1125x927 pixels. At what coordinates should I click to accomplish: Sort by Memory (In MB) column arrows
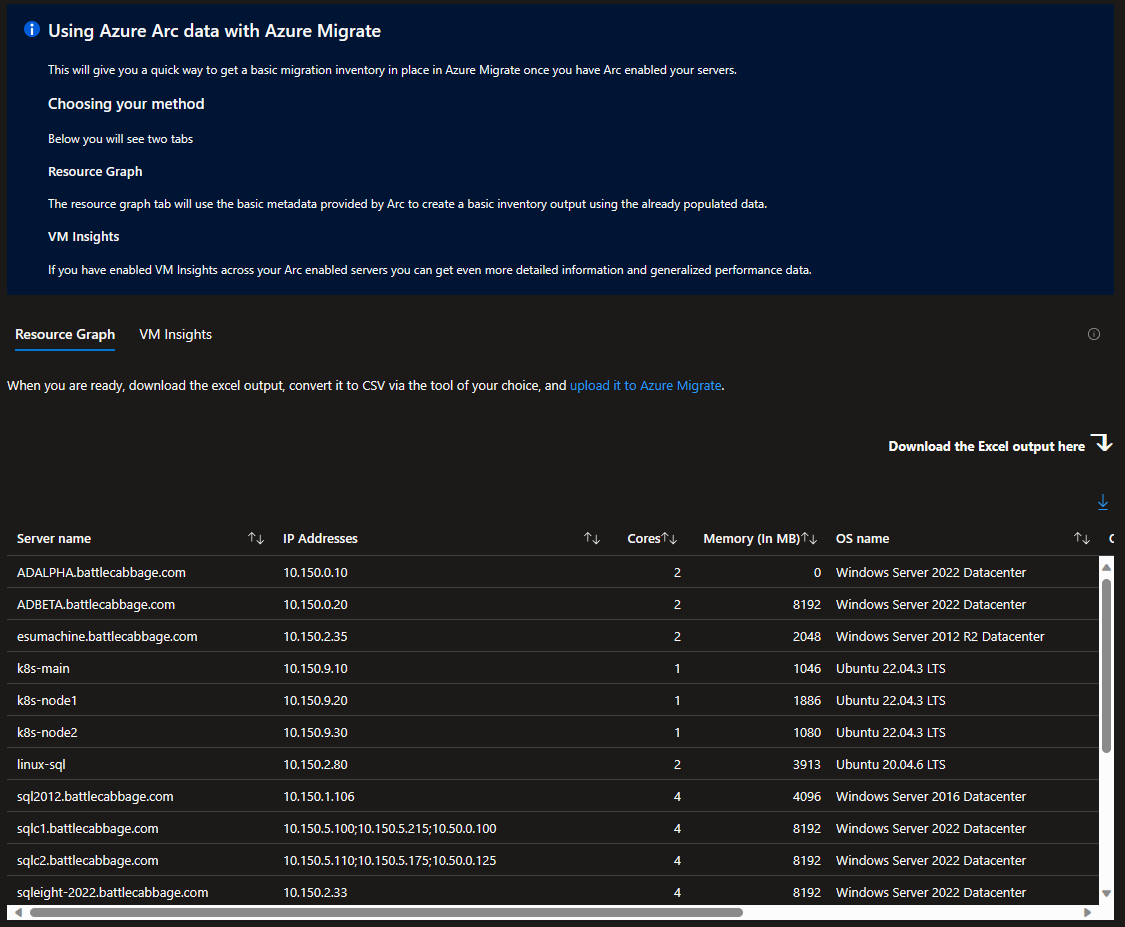coord(809,538)
